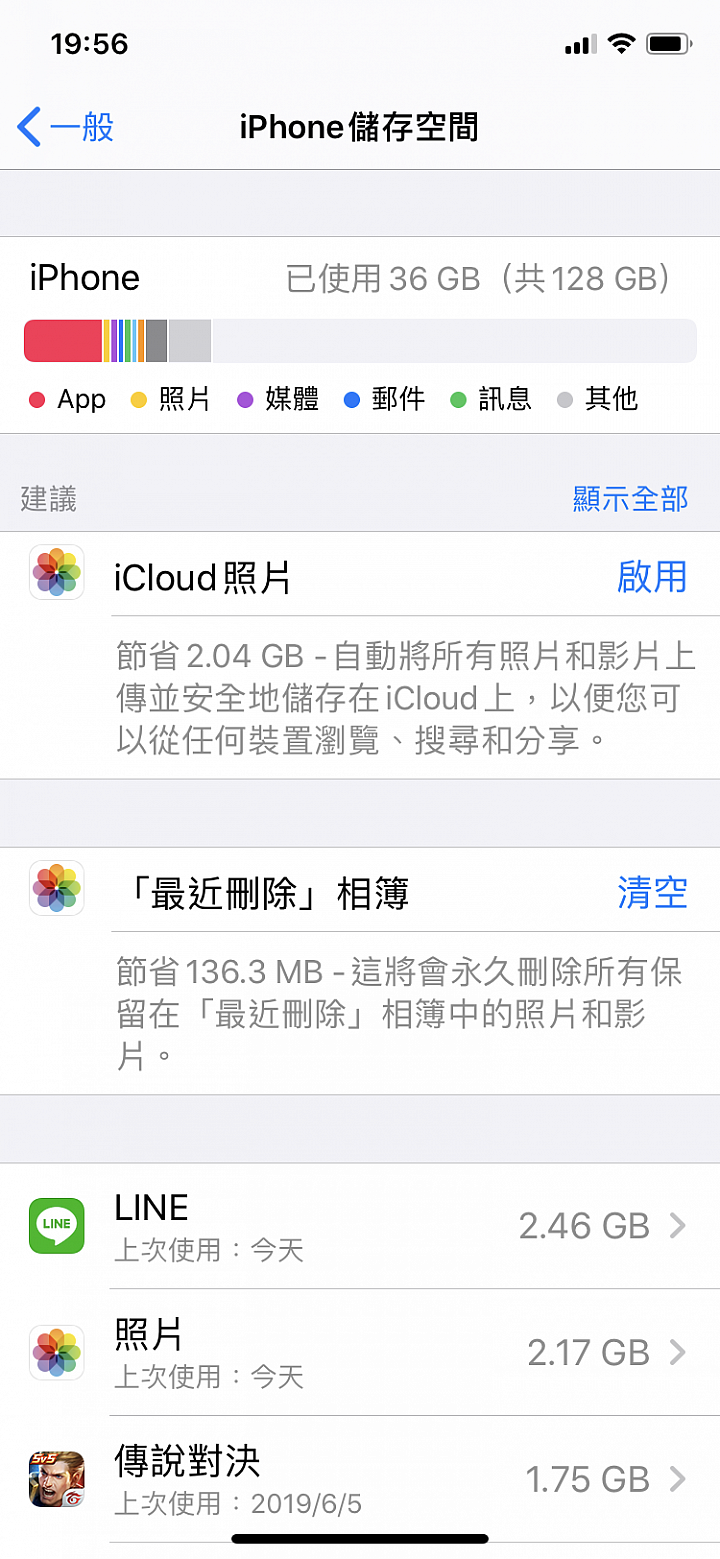The width and height of the screenshot is (720, 1559).
Task: Tap the 傳說對決 game icon
Action: pyautogui.click(x=57, y=1479)
